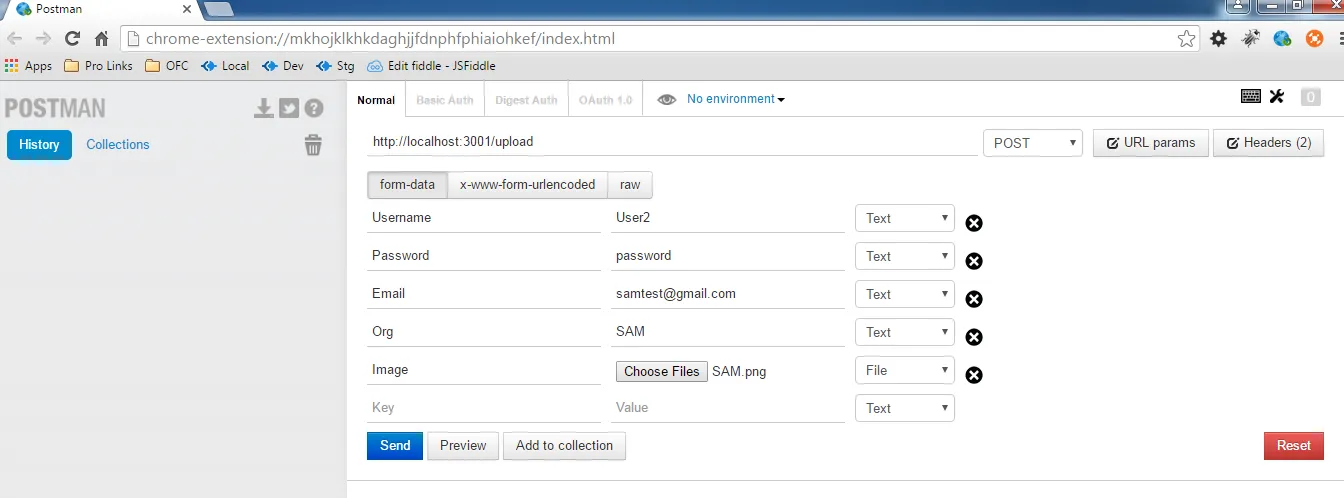
Task: Clear history with the trash icon
Action: [x=313, y=145]
